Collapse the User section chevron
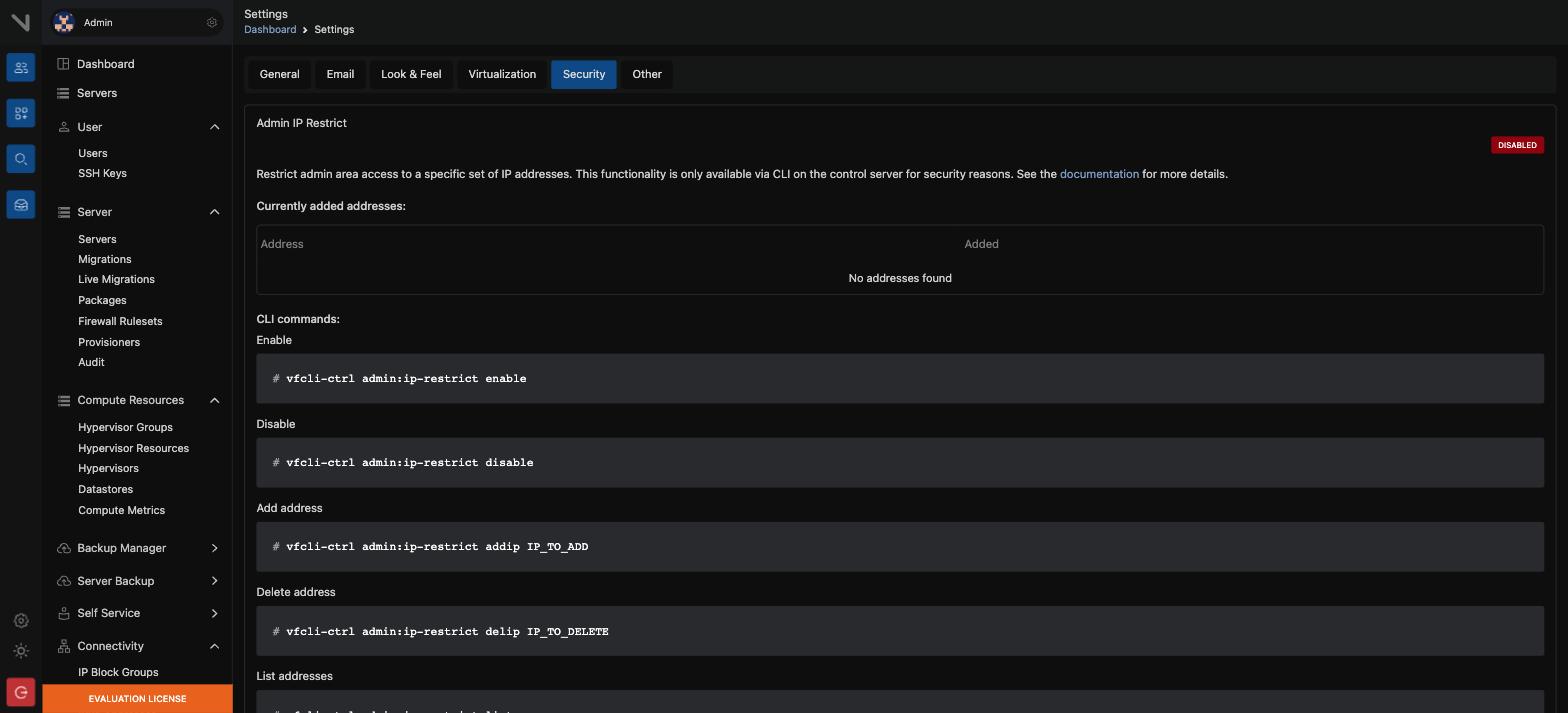 pyautogui.click(x=214, y=127)
